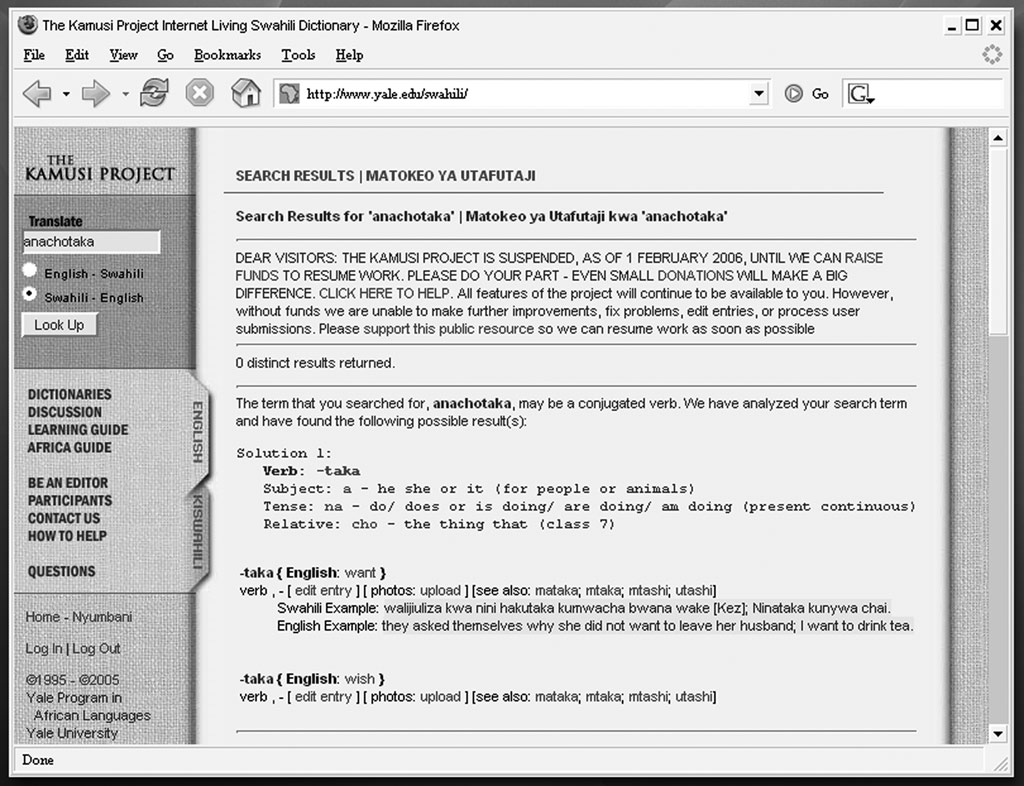Screen dimensions: 1024x786
Task: Go back using the Back arrow icon
Action: coord(37,93)
